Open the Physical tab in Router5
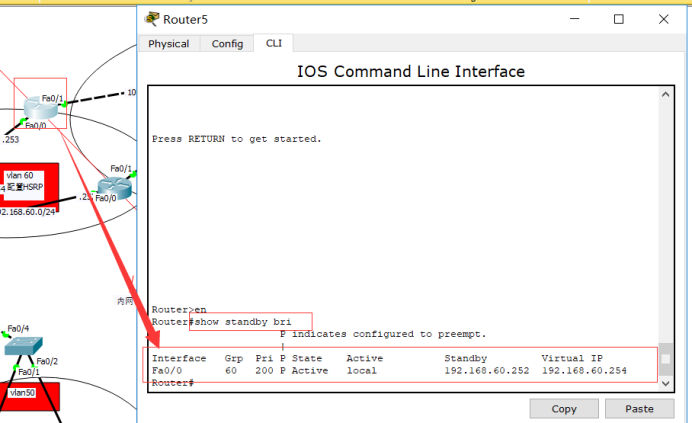The width and height of the screenshot is (692, 423). tap(169, 44)
